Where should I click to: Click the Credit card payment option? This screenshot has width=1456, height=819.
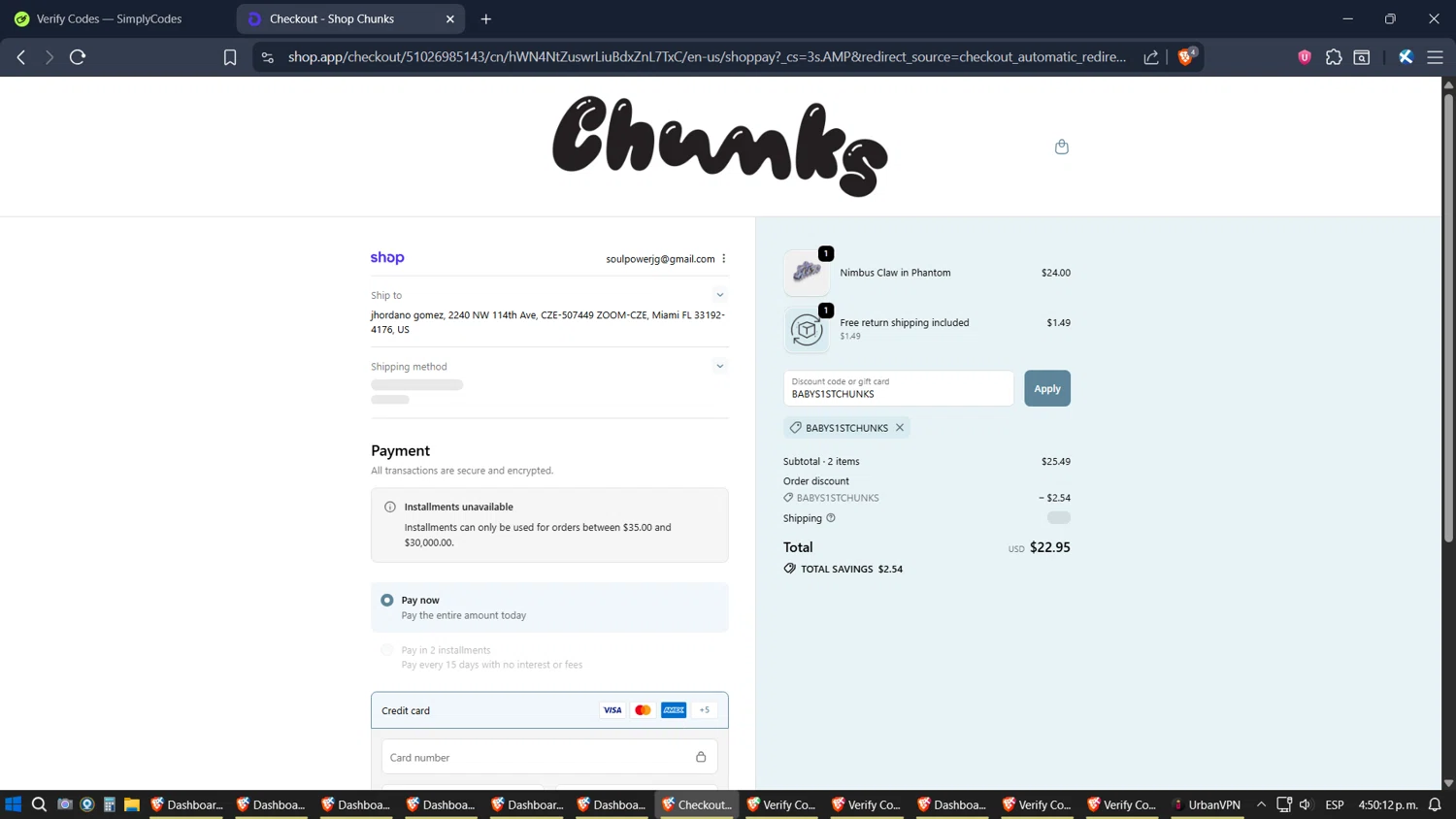(x=549, y=710)
